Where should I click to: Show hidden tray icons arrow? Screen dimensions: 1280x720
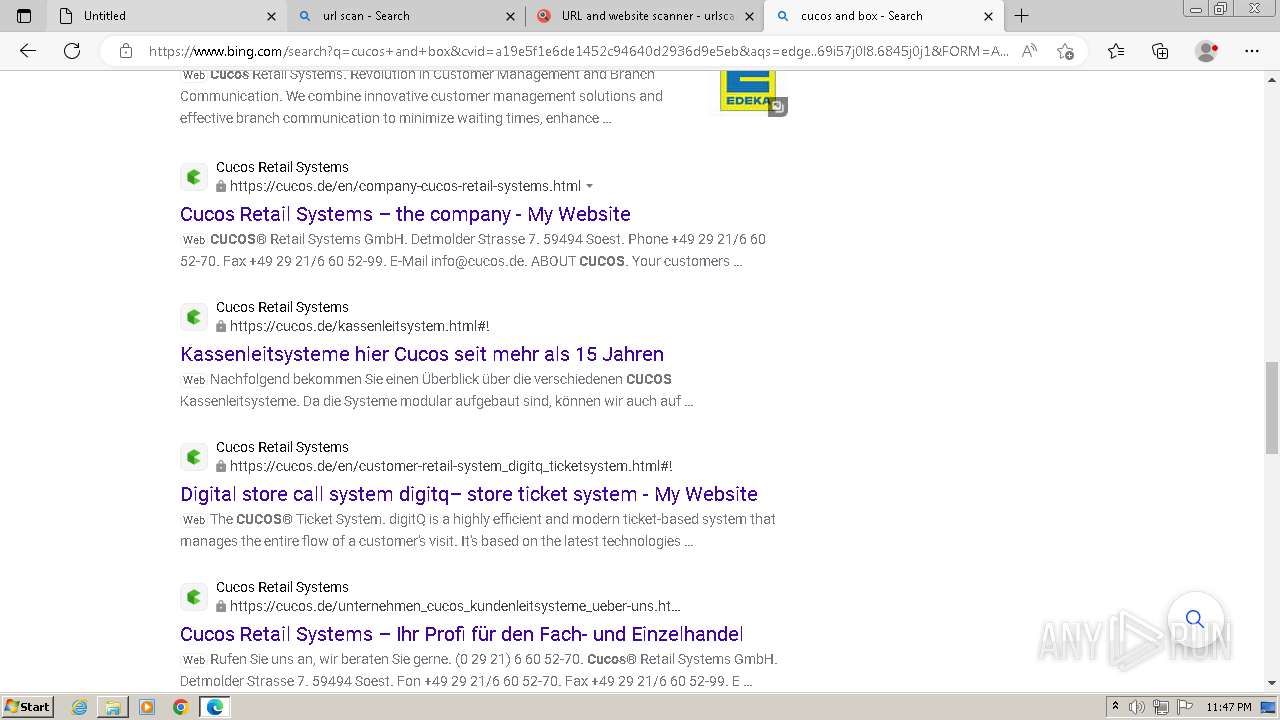[1115, 707]
